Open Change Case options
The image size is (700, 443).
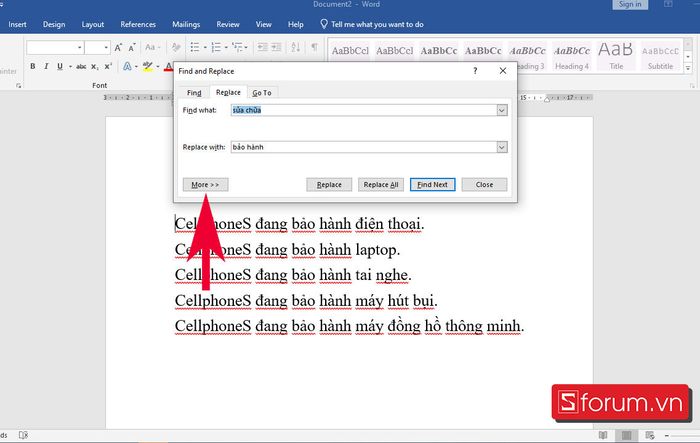click(152, 47)
